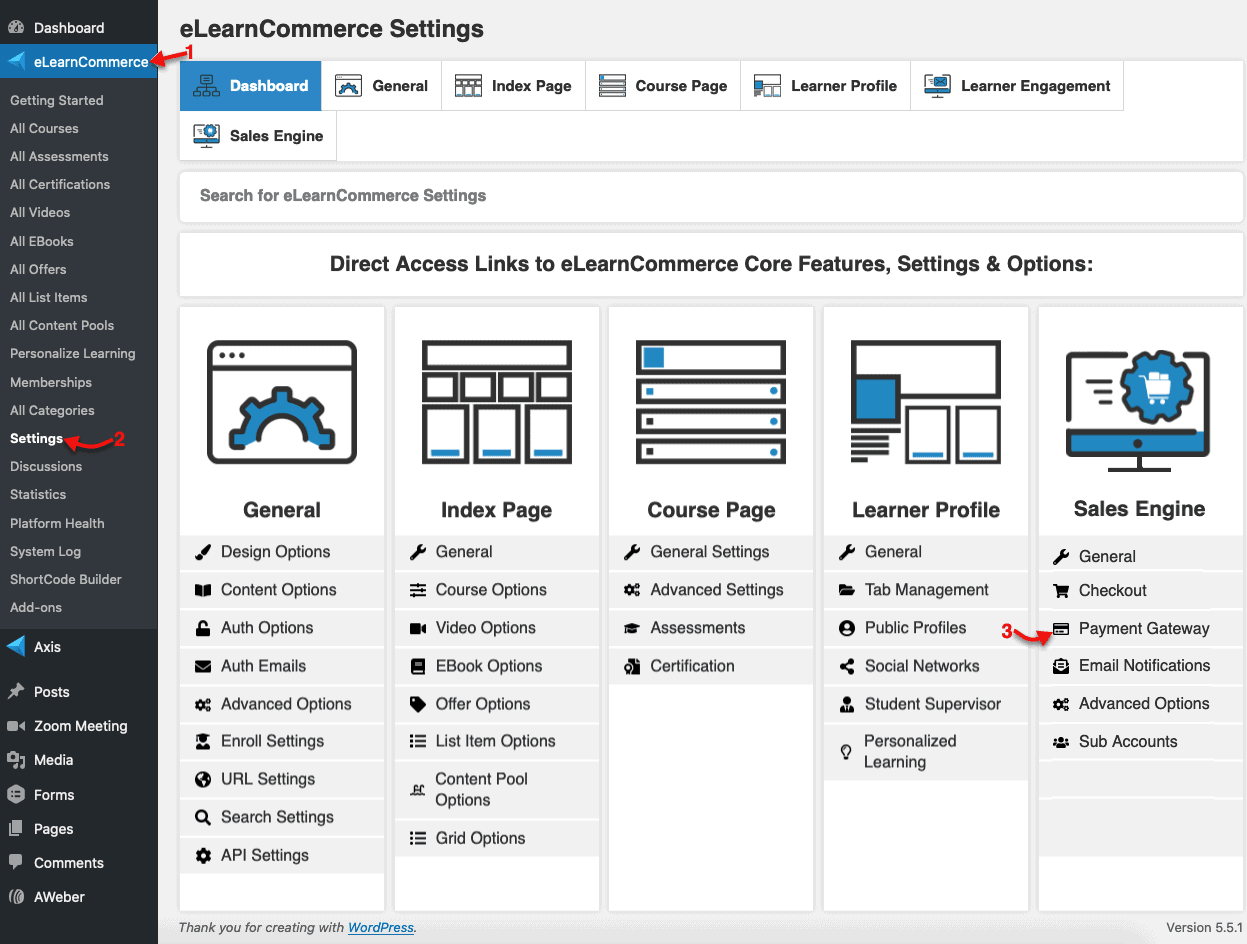Viewport: 1247px width, 944px height.
Task: Click the sliders icon beside Course Options
Action: 418,590
